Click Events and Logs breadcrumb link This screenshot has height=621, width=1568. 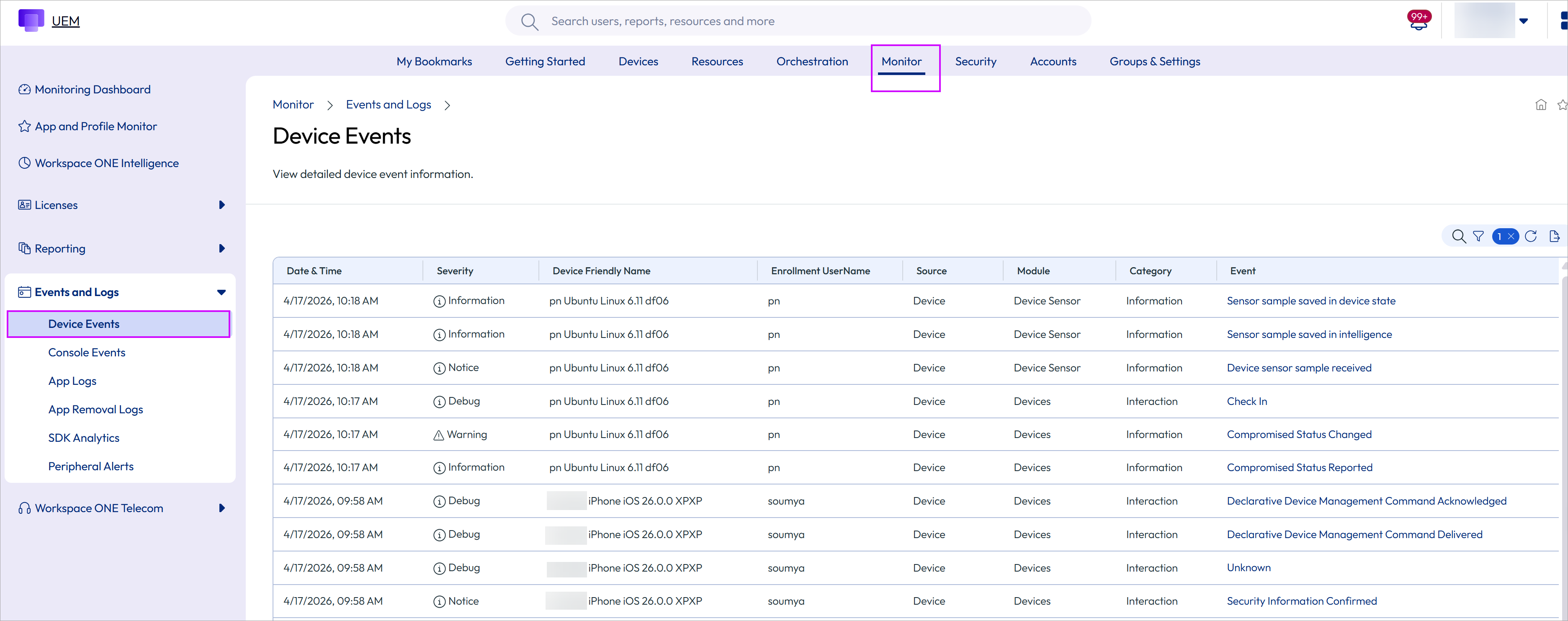click(x=389, y=105)
